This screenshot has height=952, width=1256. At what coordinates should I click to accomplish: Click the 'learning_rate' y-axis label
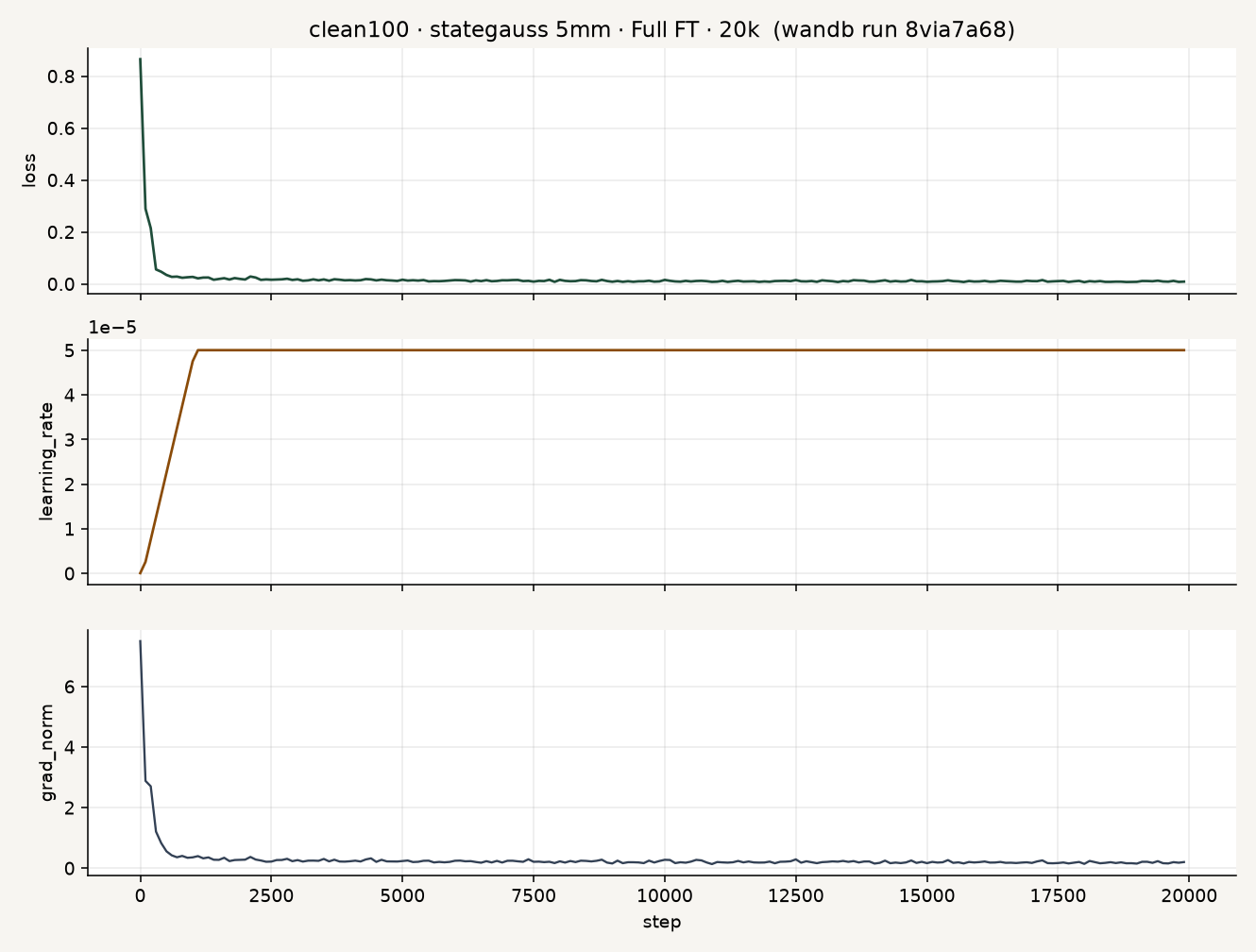tap(46, 462)
